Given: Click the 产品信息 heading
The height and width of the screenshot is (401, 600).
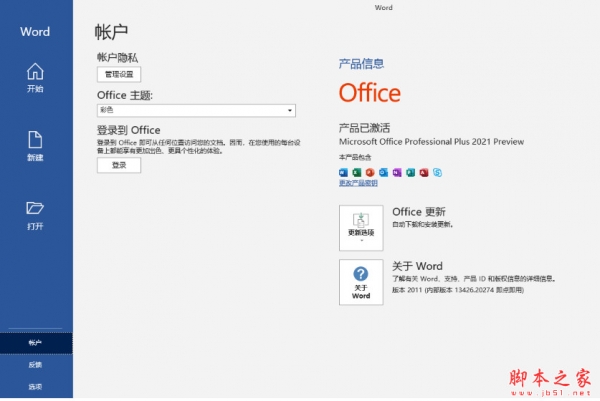Looking at the screenshot, I should point(361,64).
